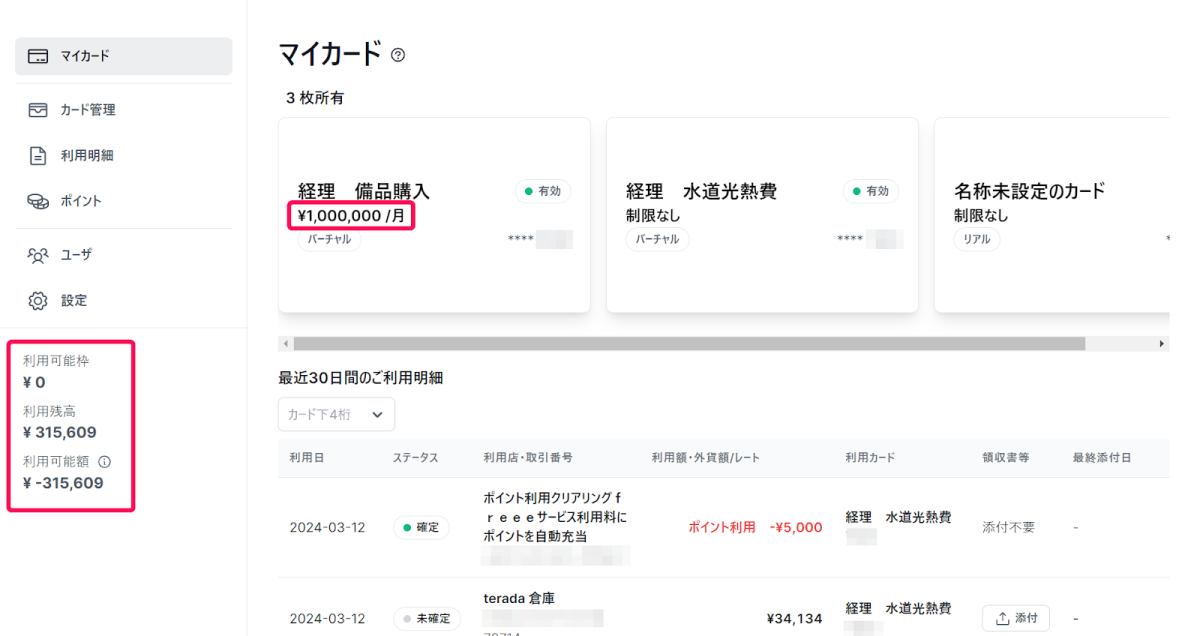Click the info icon next to 利用可能額
This screenshot has width=1200, height=636.
(x=105, y=462)
